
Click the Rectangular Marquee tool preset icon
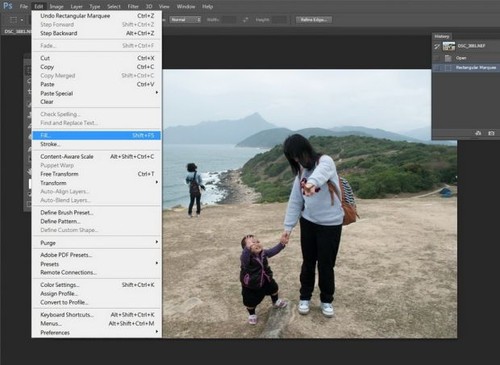pyautogui.click(x=13, y=20)
